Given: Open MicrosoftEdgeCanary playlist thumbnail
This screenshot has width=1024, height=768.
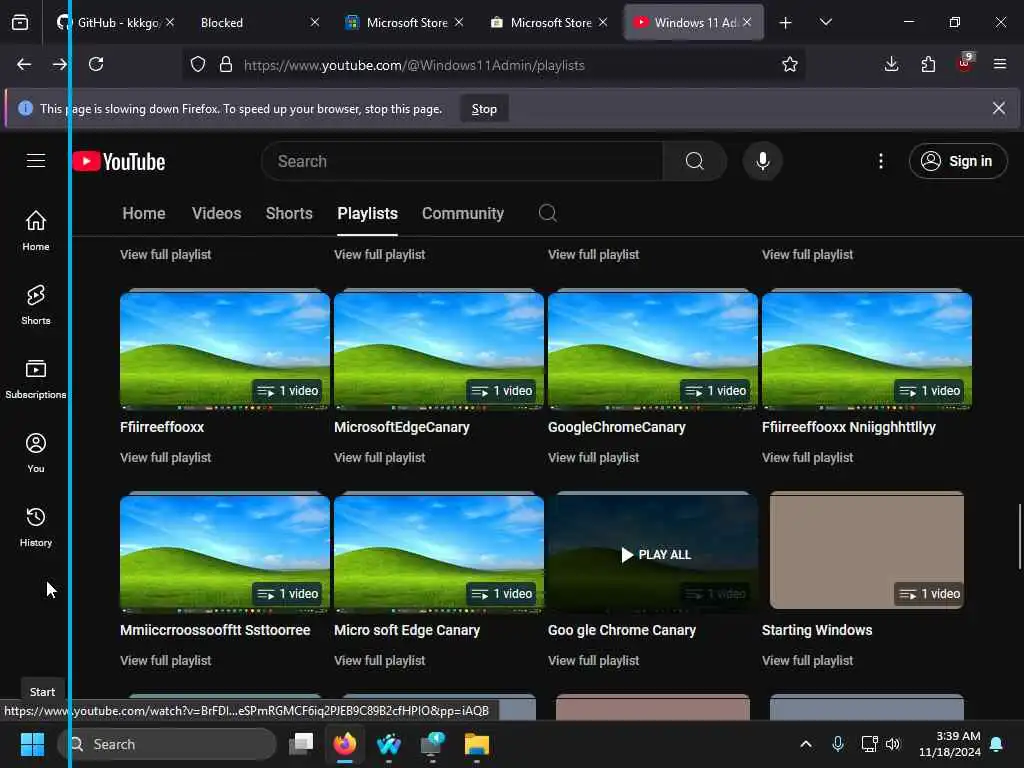Looking at the screenshot, I should (439, 350).
